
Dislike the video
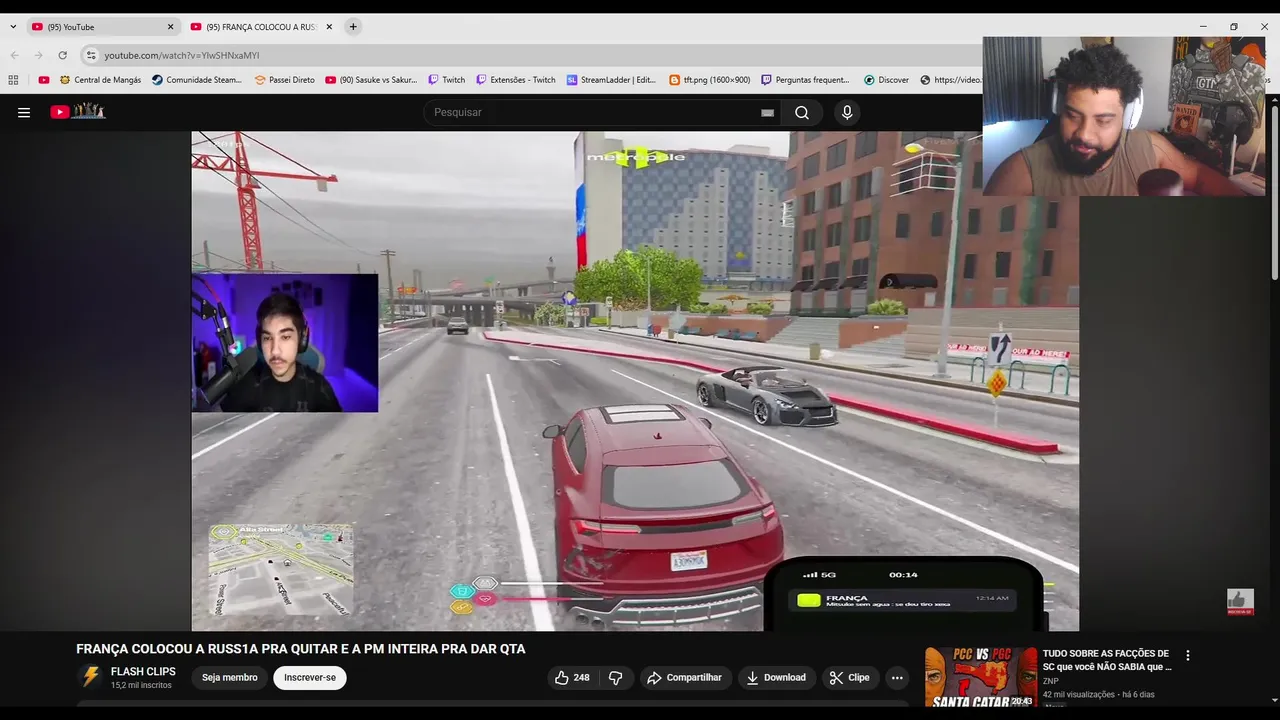coord(616,677)
